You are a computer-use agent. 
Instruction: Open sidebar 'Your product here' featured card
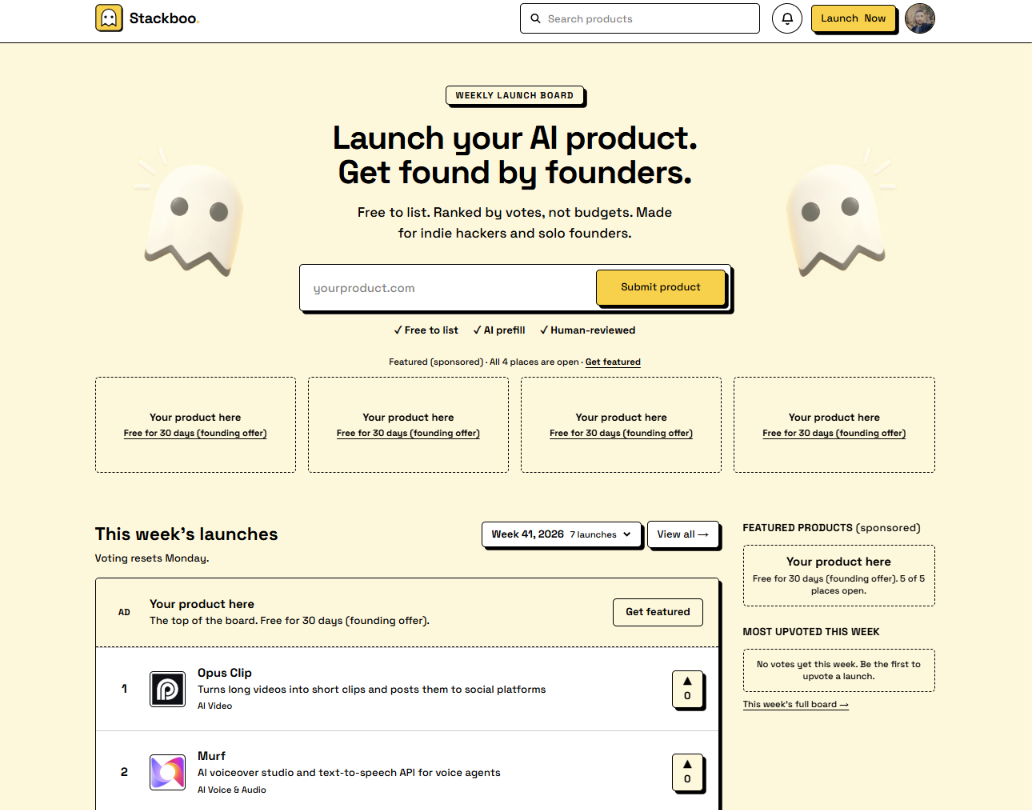pyautogui.click(x=838, y=576)
